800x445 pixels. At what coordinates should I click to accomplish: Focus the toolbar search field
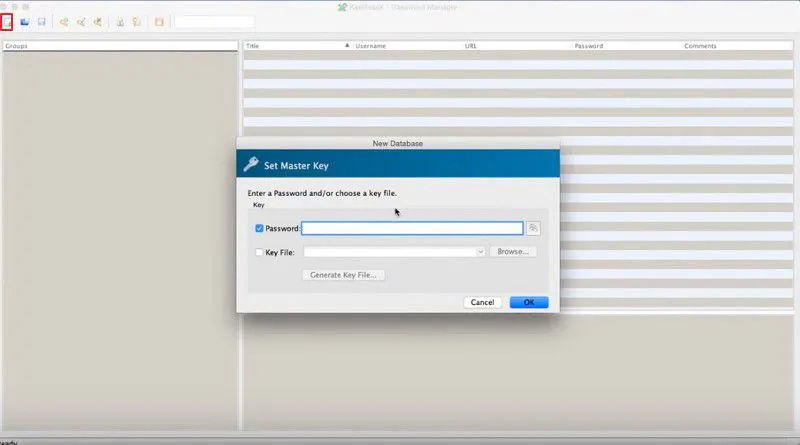[215, 22]
